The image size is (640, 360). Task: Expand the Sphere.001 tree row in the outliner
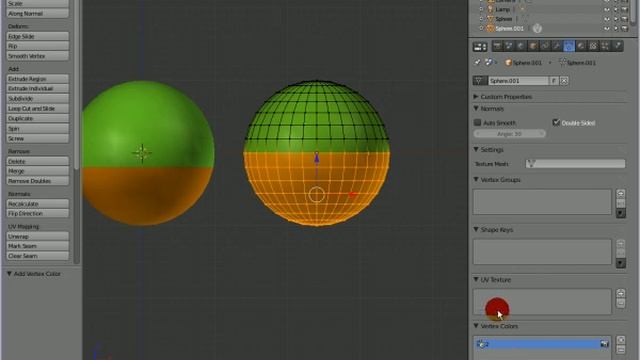(481, 29)
